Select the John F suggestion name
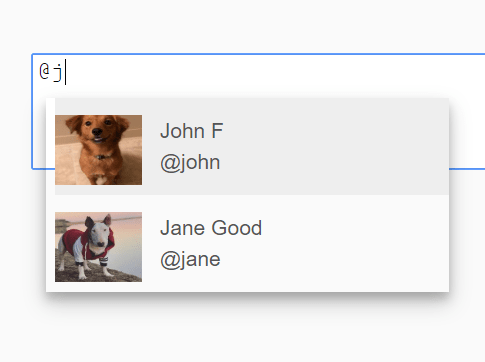 (x=192, y=131)
